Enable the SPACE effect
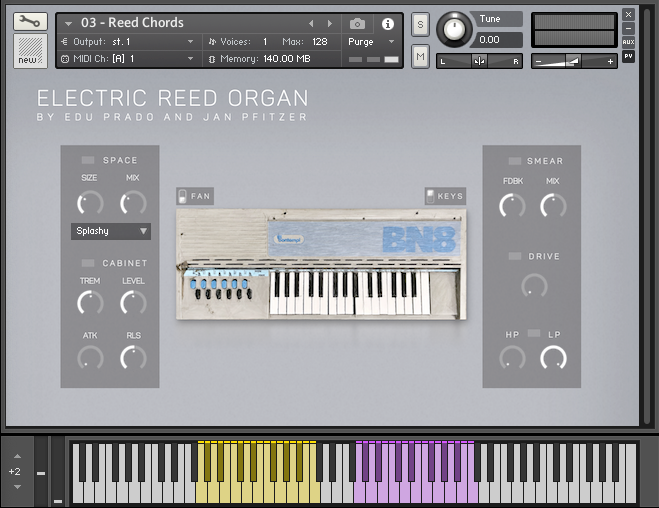659x508 pixels. (88, 160)
